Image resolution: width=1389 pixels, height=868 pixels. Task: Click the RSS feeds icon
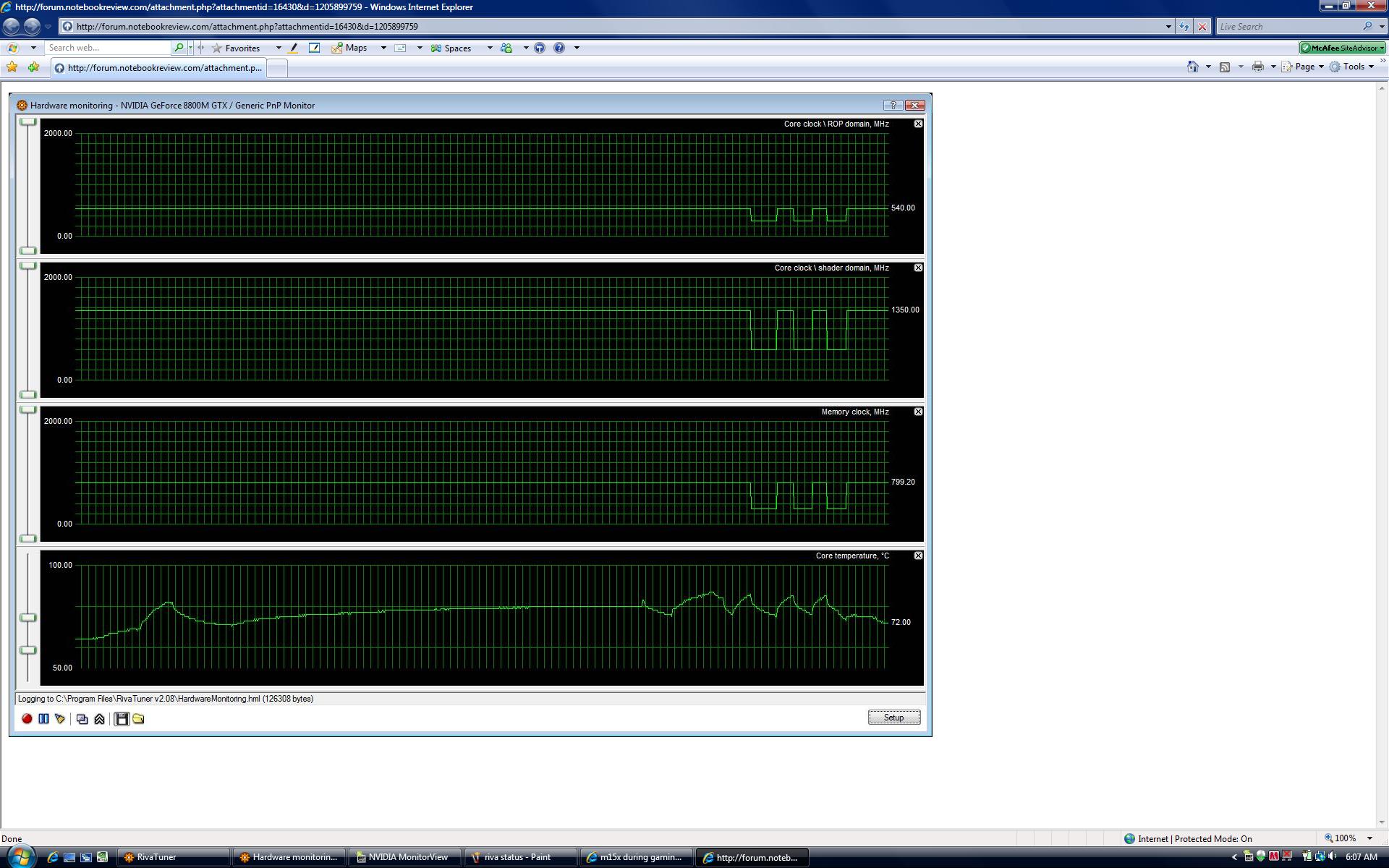[x=1225, y=67]
